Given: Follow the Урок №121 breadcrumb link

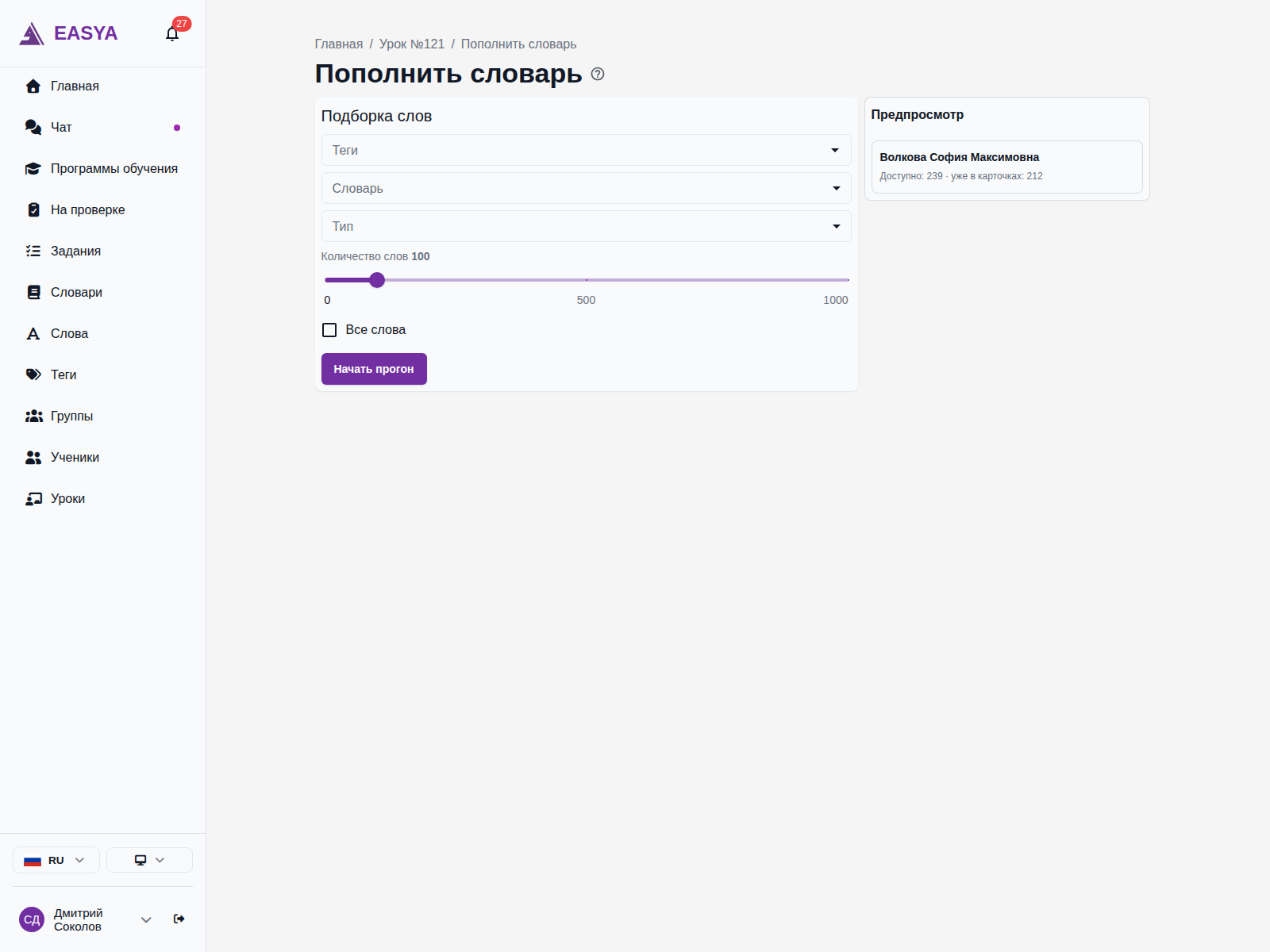Looking at the screenshot, I should click(412, 44).
